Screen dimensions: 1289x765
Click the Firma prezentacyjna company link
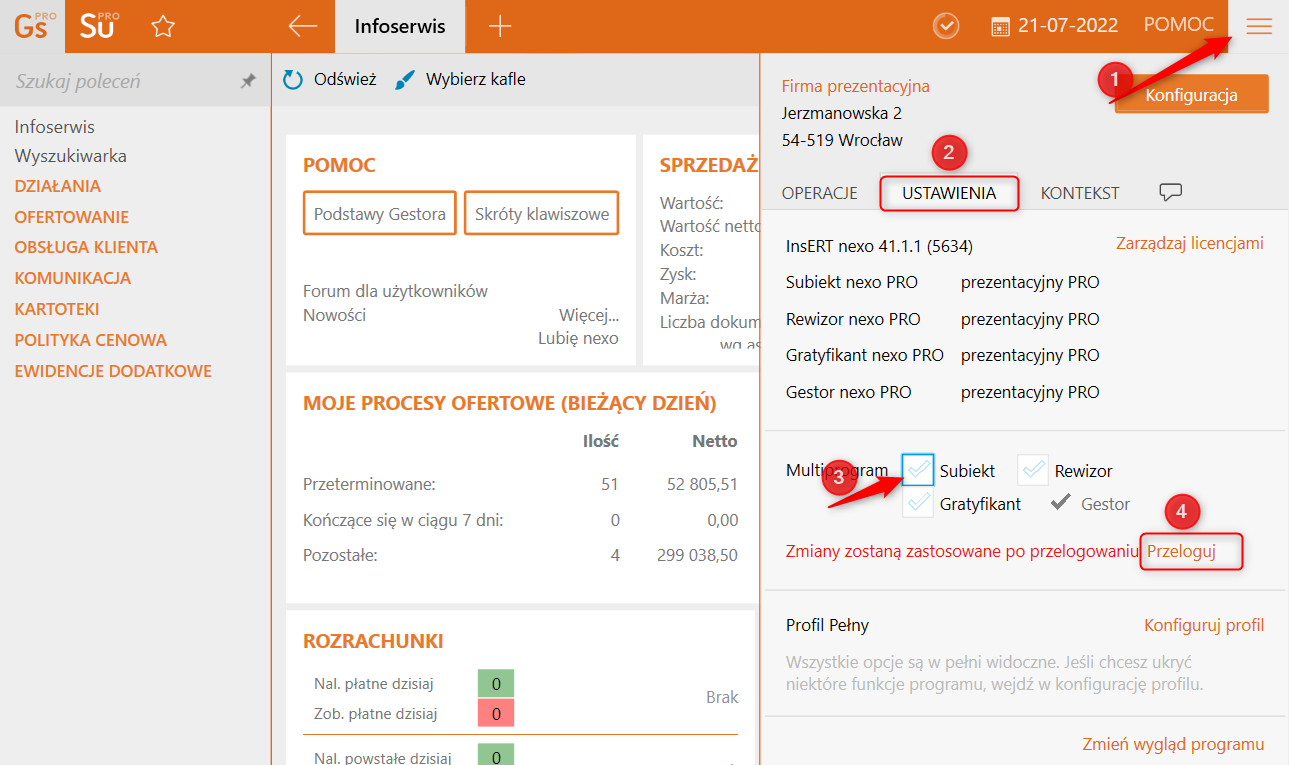pyautogui.click(x=855, y=86)
